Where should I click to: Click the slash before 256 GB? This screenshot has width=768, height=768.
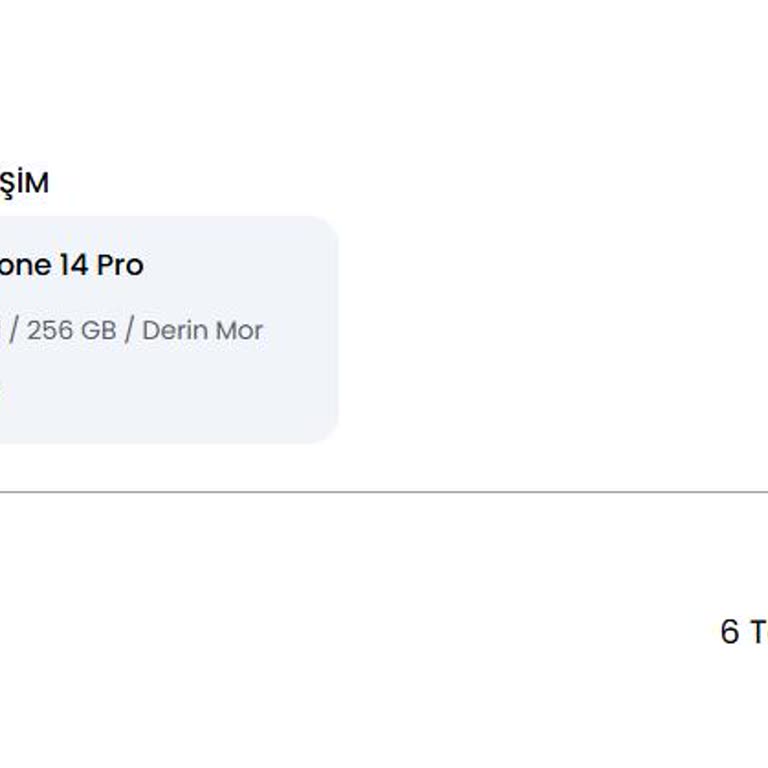tap(13, 330)
